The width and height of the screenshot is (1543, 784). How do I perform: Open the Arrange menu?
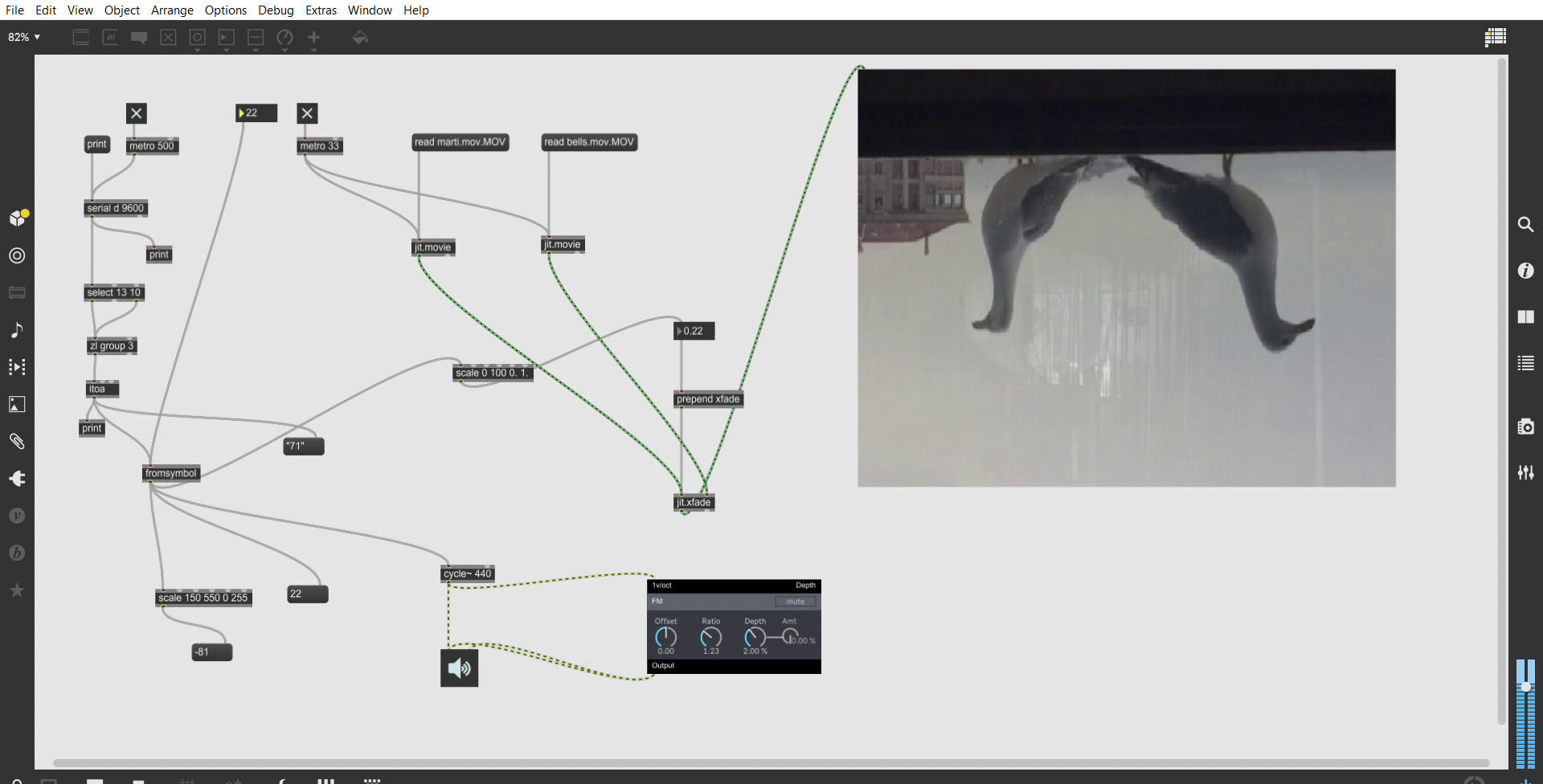(172, 10)
